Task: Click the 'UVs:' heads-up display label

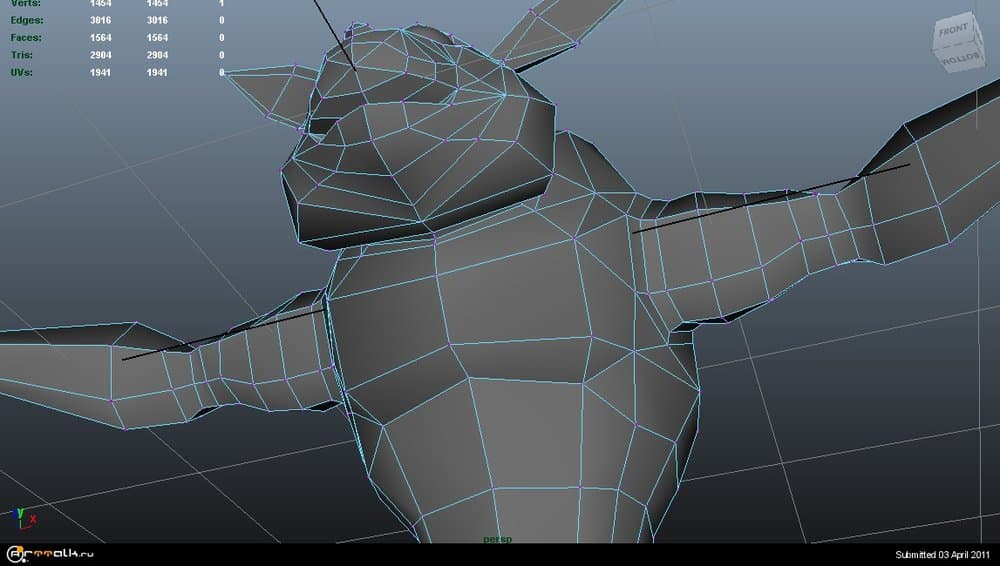Action: click(22, 72)
